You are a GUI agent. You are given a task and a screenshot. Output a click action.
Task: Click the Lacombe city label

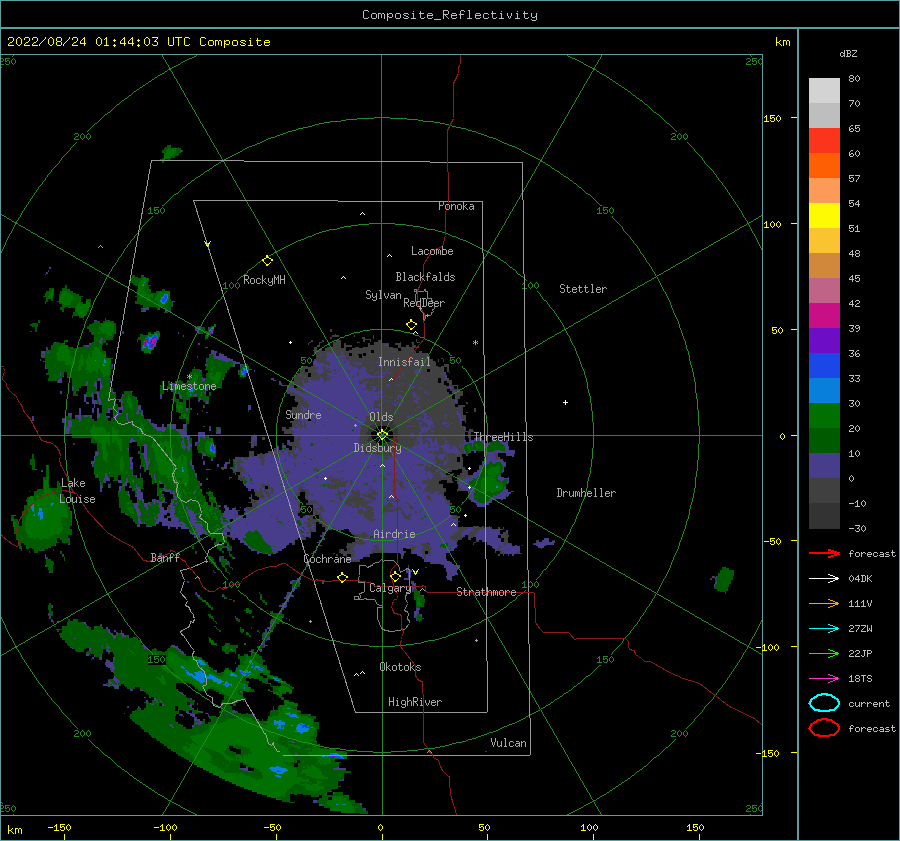point(432,251)
